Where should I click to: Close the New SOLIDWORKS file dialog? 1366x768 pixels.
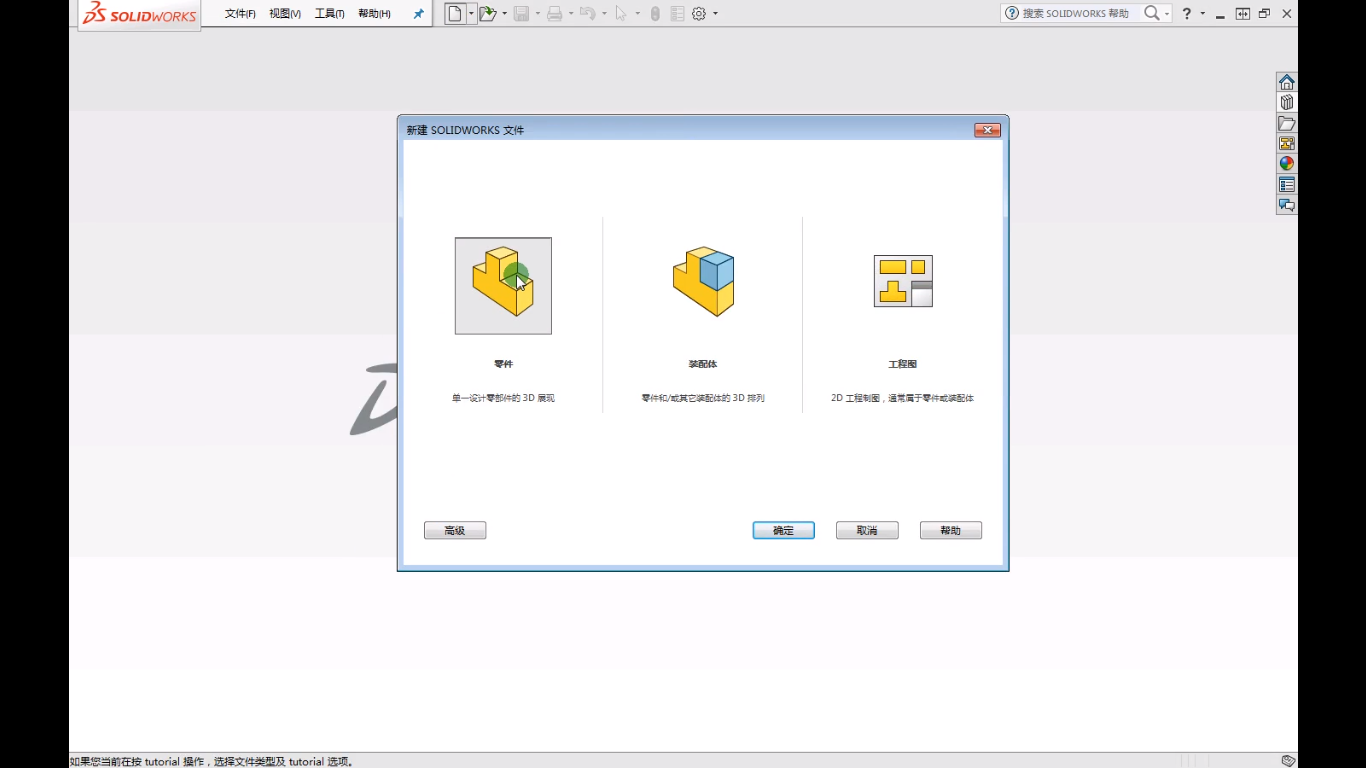(x=987, y=130)
